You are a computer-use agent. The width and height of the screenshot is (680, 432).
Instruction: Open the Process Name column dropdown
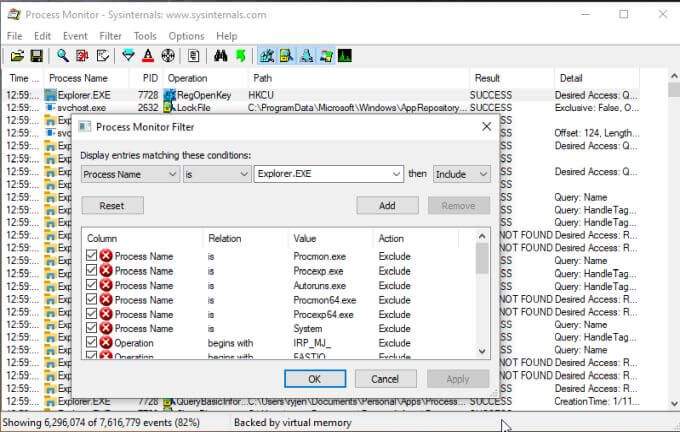pos(130,174)
